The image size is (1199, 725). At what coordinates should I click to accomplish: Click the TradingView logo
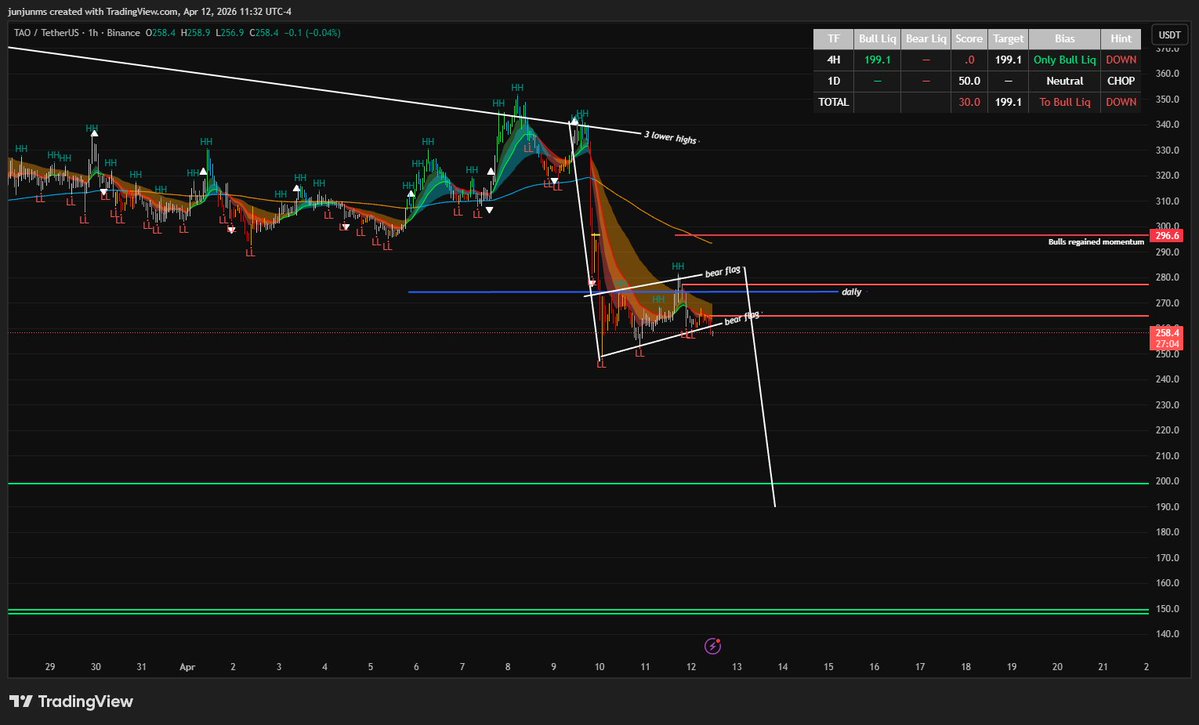(x=70, y=702)
